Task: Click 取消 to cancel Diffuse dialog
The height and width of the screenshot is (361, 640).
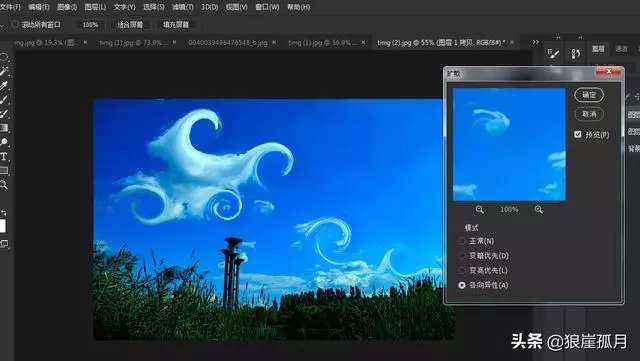Action: pyautogui.click(x=589, y=114)
